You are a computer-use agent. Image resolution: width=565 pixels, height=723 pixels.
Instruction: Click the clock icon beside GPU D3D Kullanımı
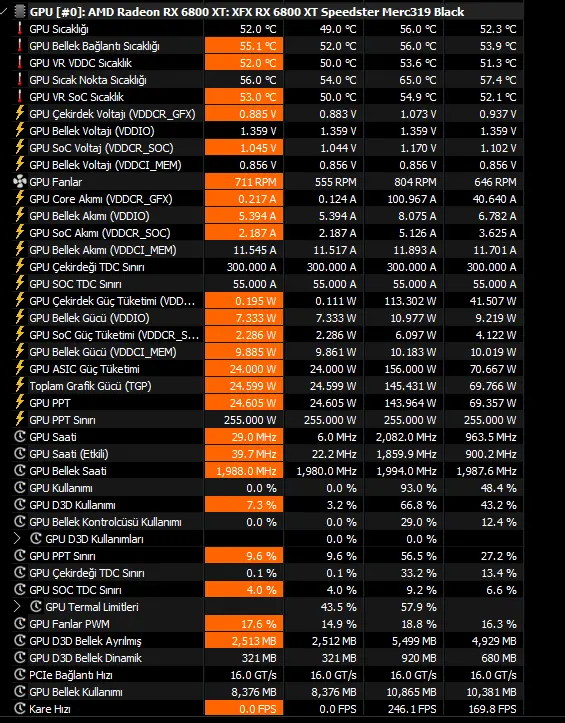point(19,505)
